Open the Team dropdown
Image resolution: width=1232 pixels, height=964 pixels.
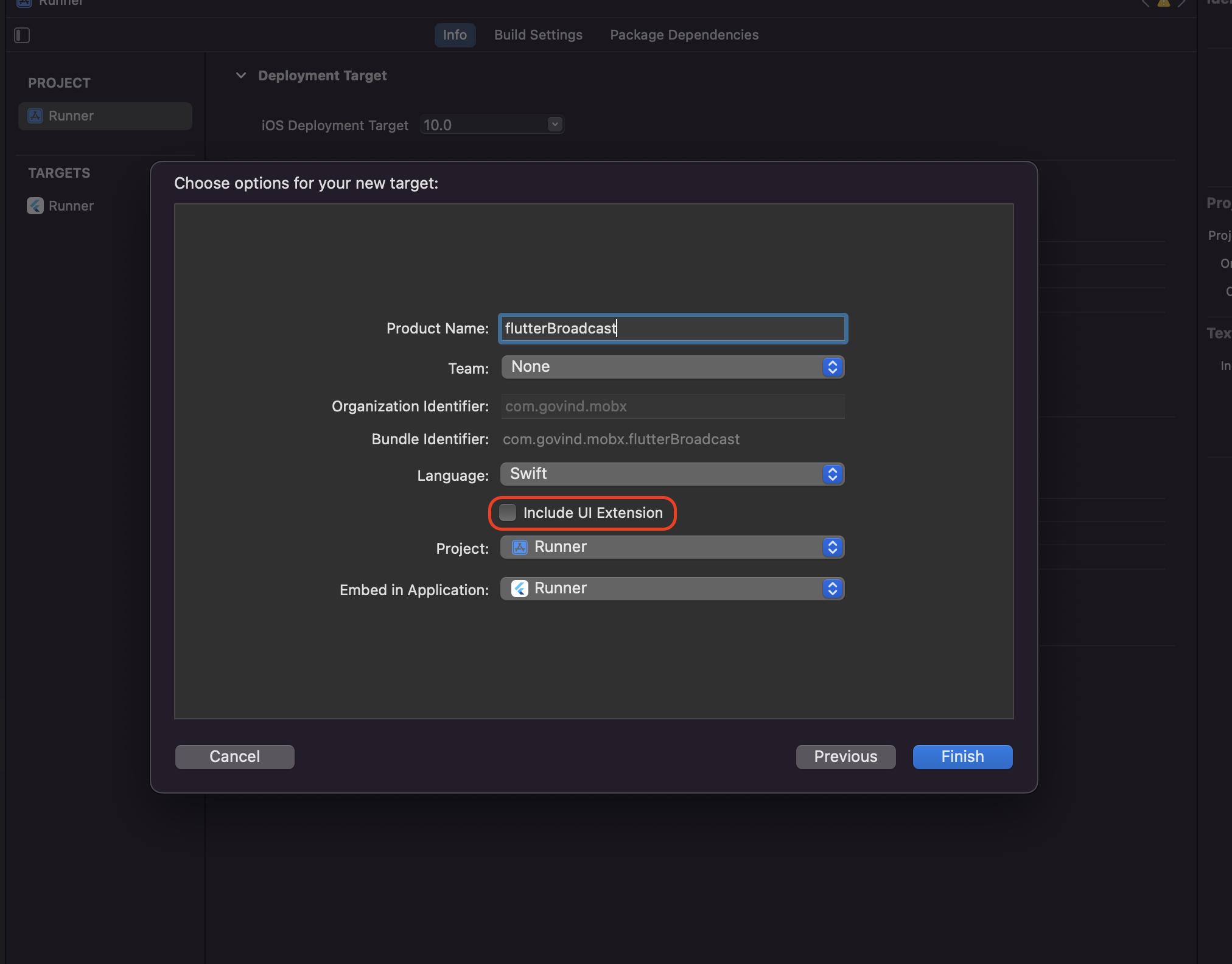point(831,367)
